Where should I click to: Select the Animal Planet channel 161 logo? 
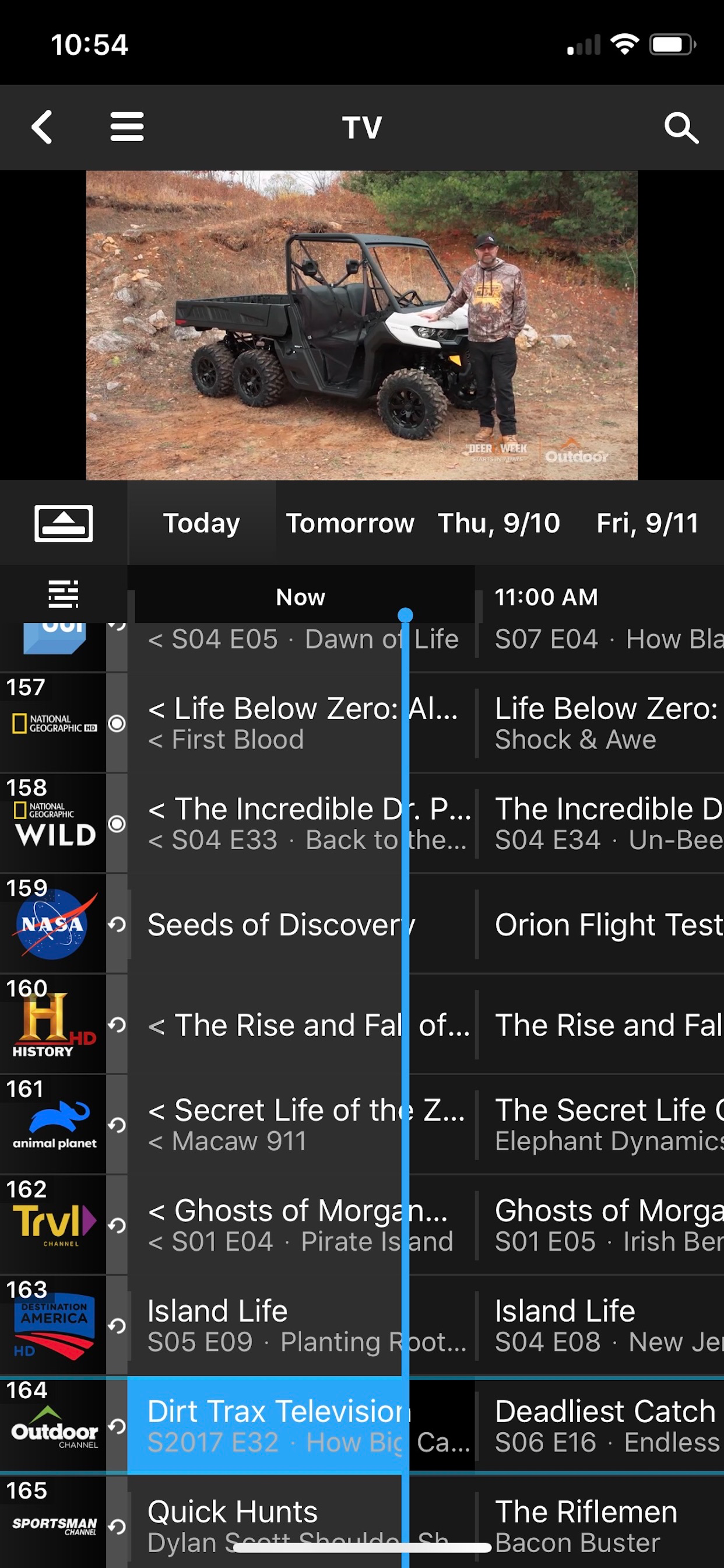tap(55, 1125)
